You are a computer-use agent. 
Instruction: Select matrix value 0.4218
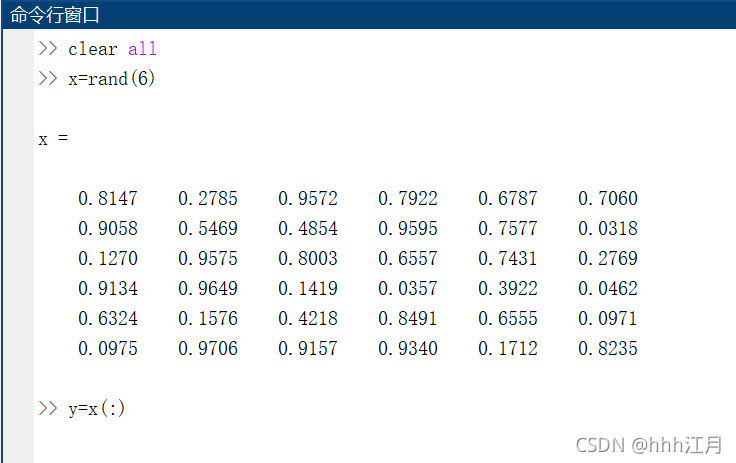pos(308,318)
